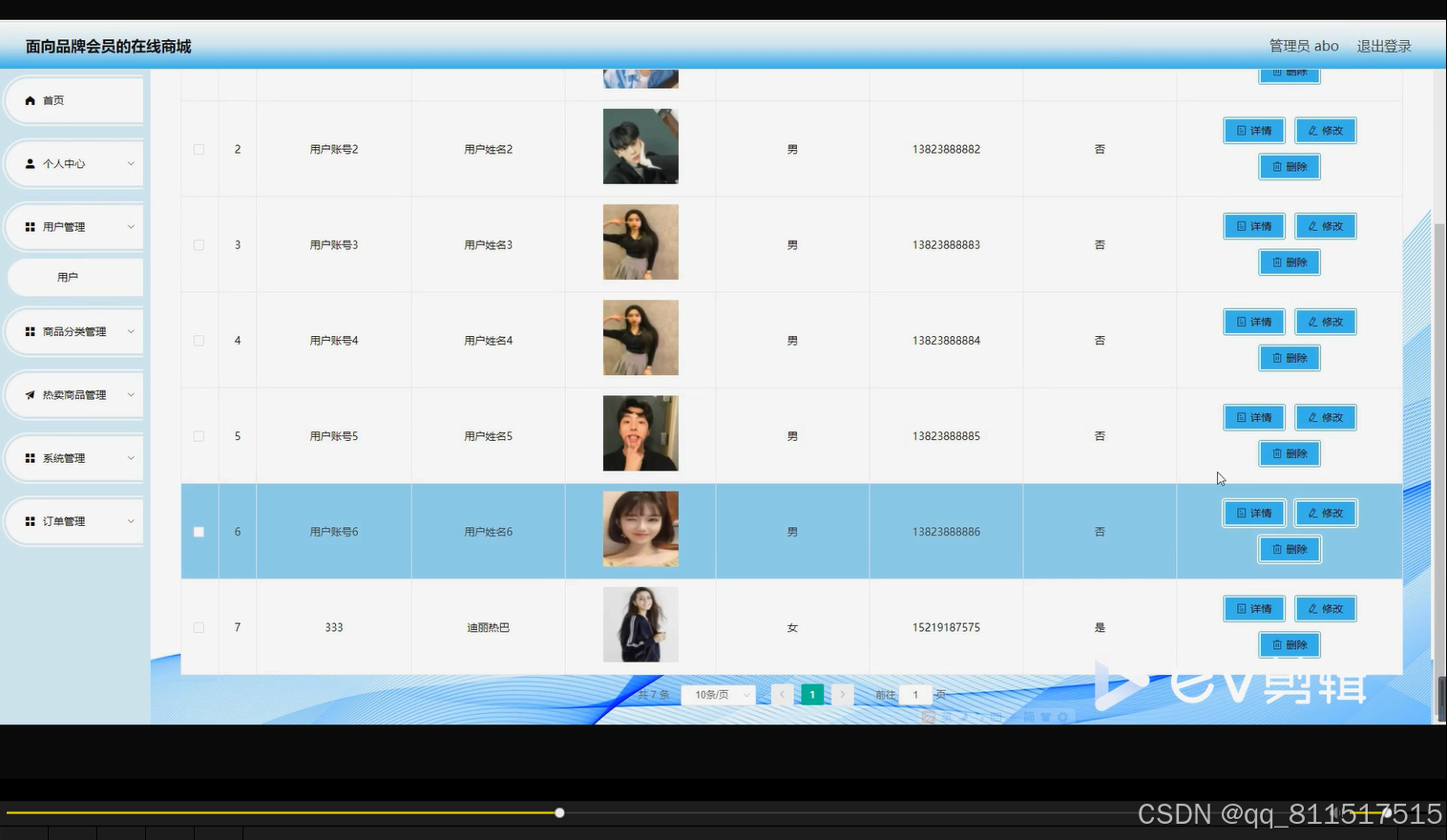Click 删除 for row 用户账号3

(x=1290, y=262)
